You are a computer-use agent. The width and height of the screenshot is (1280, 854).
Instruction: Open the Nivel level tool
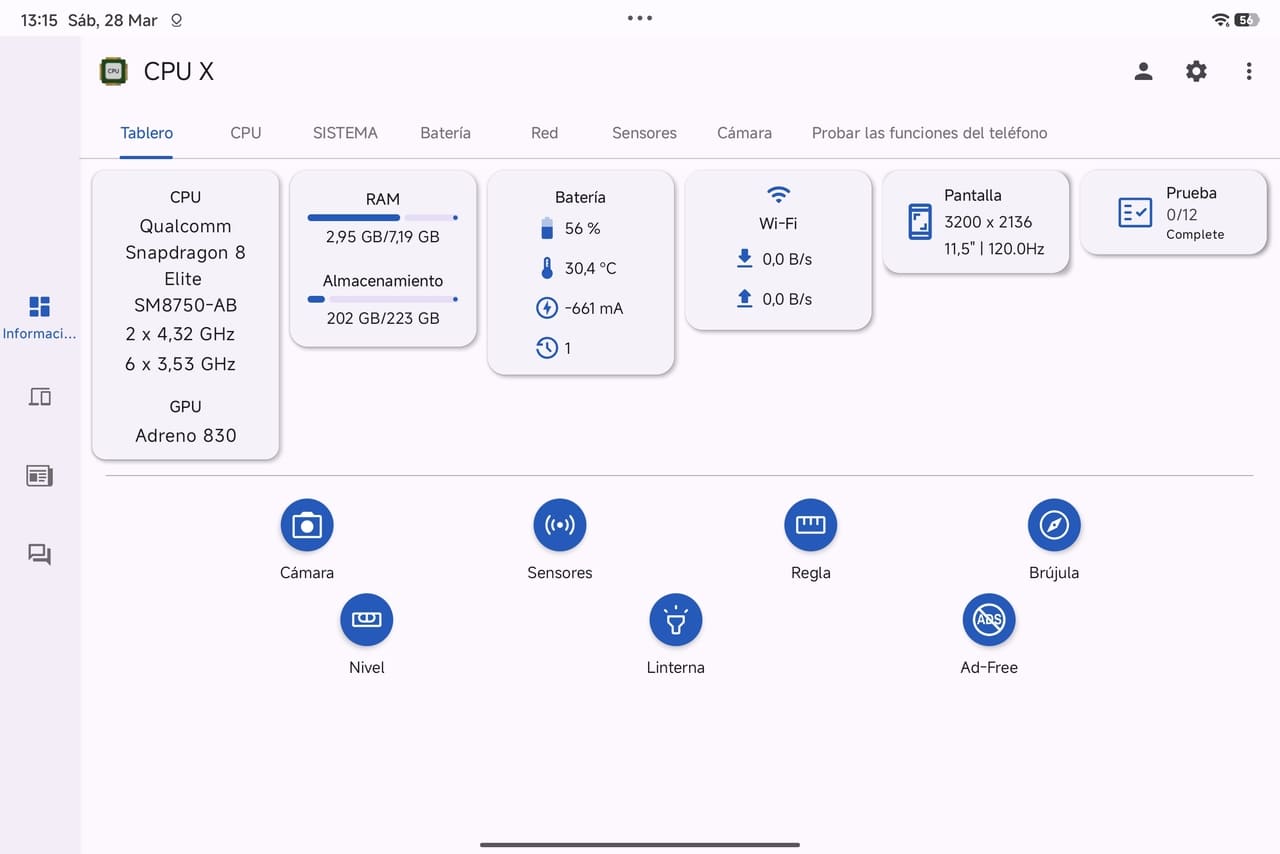[366, 620]
